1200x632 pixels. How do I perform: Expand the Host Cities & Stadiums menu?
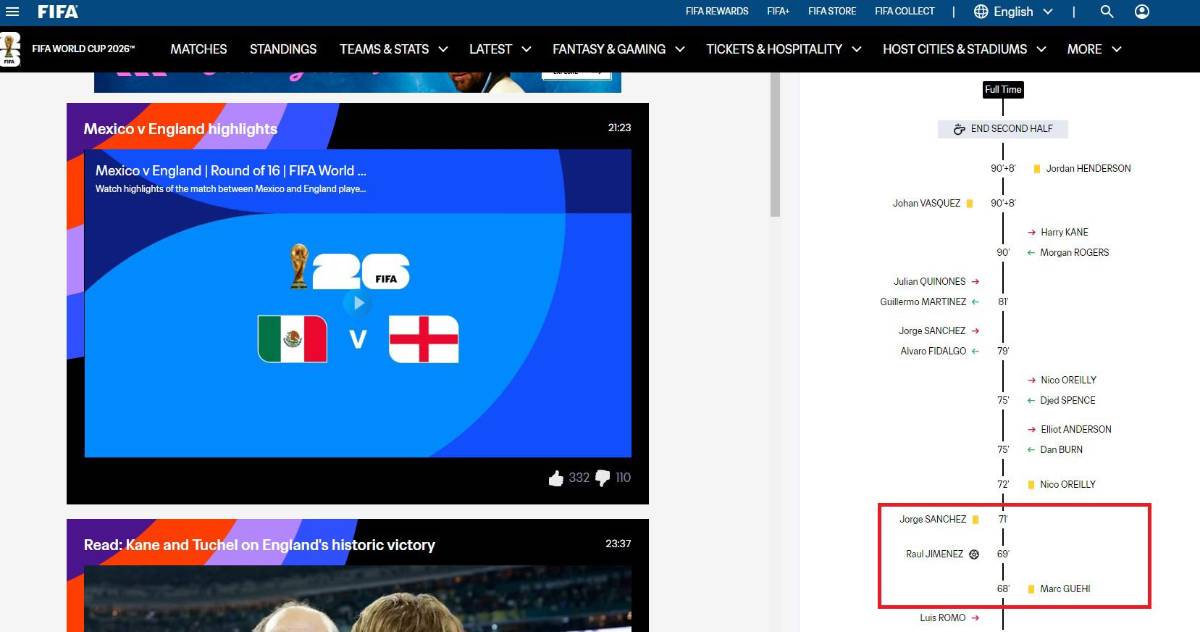click(964, 49)
